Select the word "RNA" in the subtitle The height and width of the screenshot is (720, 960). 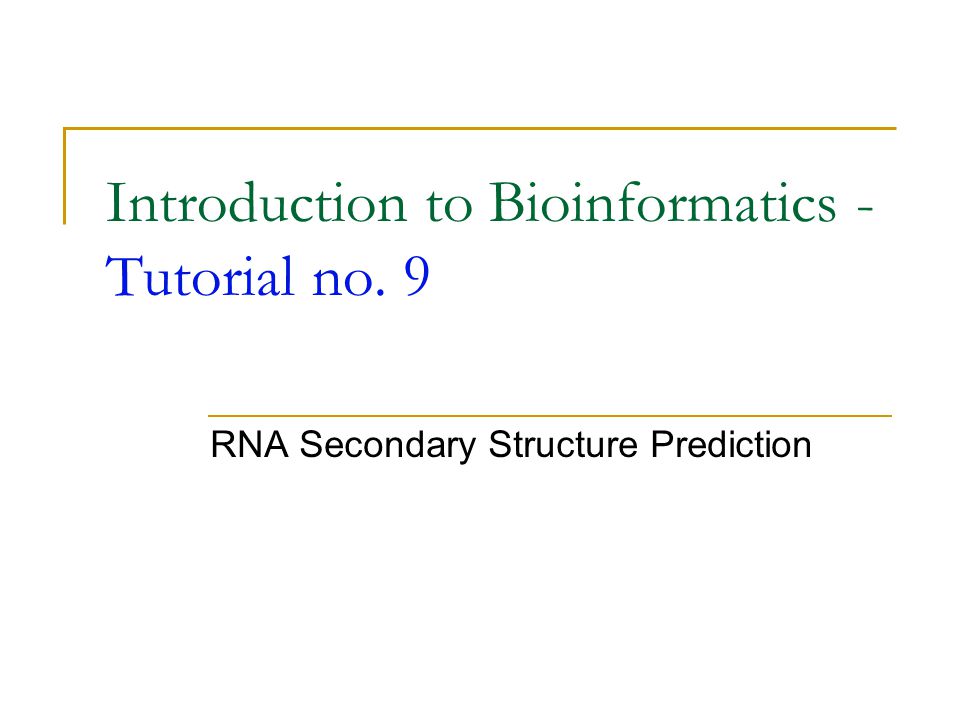point(249,444)
